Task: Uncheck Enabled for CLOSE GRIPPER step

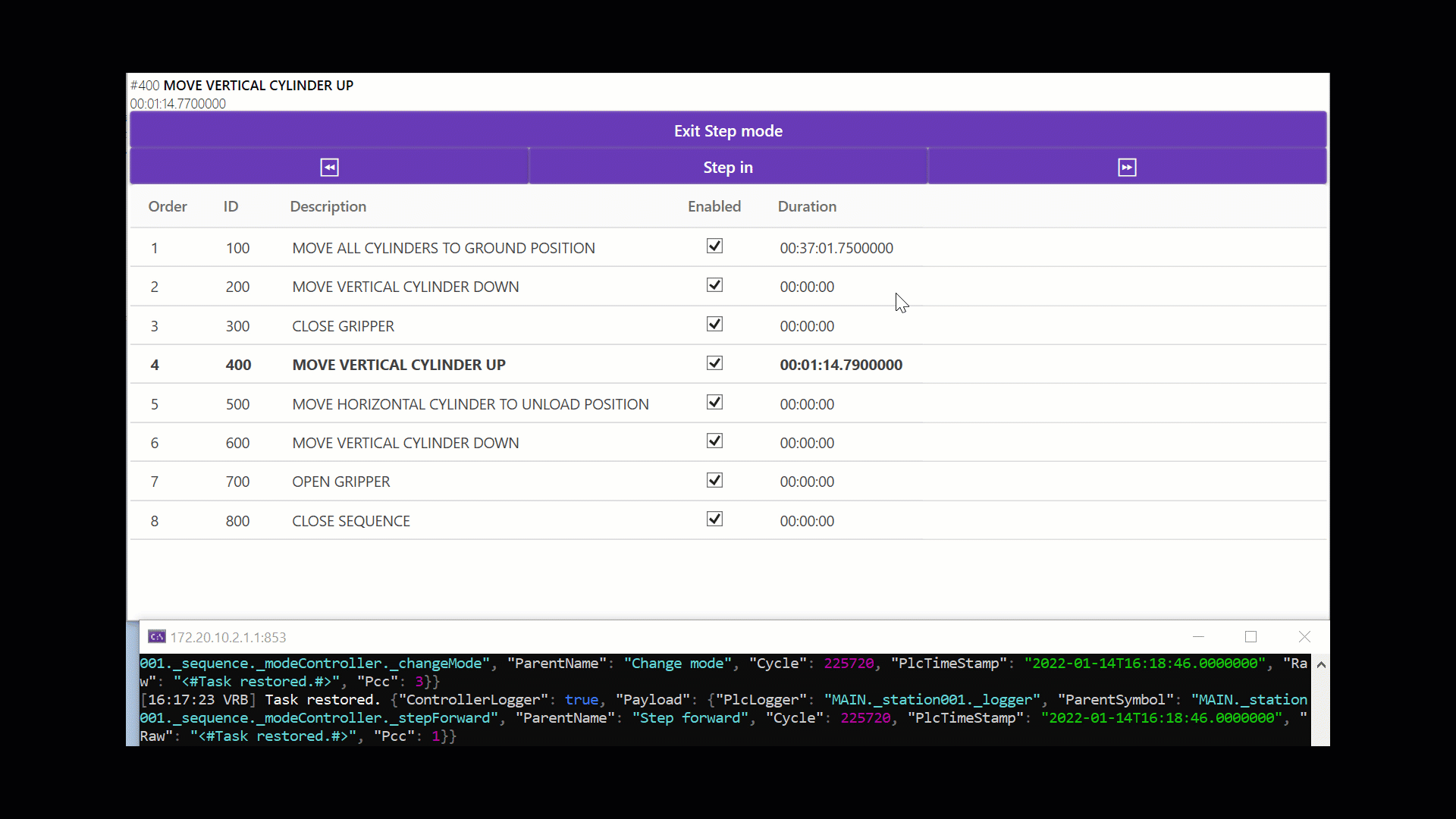Action: [714, 325]
